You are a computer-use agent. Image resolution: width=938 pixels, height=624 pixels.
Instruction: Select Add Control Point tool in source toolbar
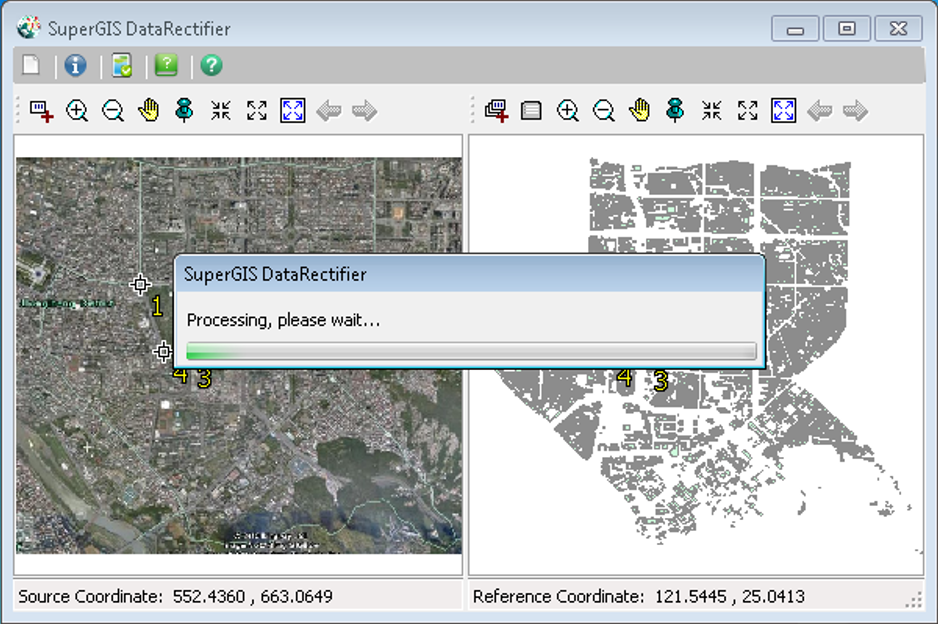point(41,111)
